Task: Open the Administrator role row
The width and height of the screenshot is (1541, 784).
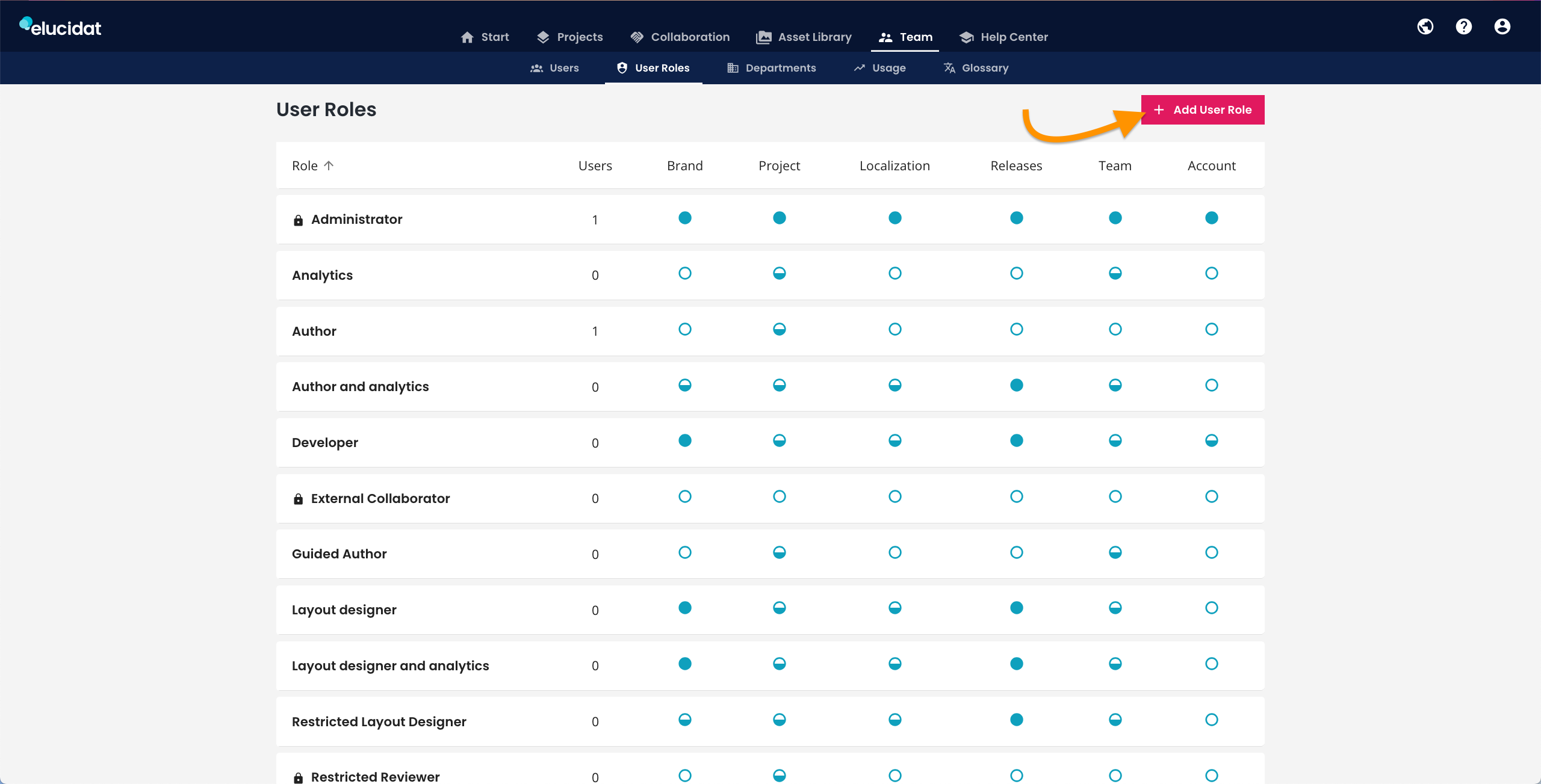Action: pyautogui.click(x=770, y=219)
